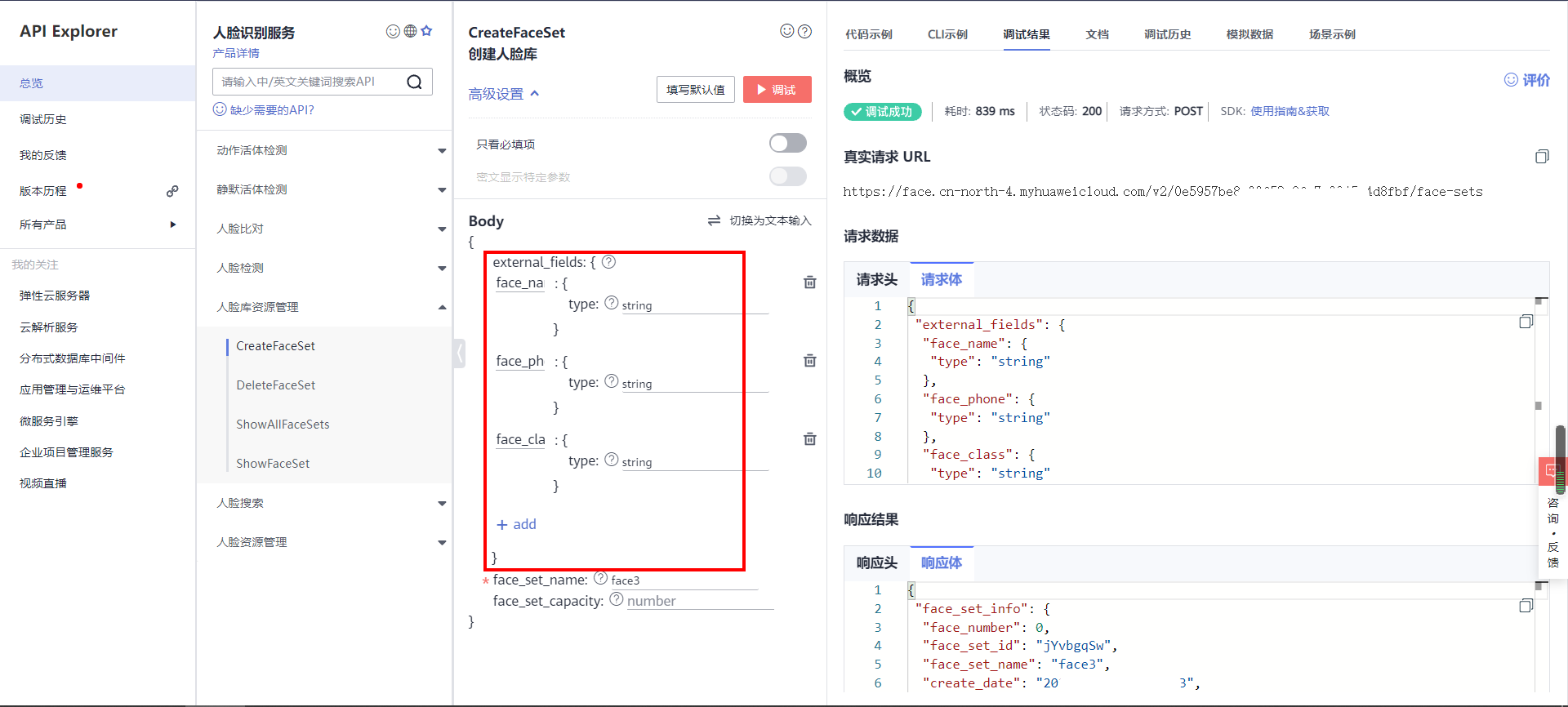Copy the request body code
The height and width of the screenshot is (707, 1568).
pyautogui.click(x=1526, y=322)
